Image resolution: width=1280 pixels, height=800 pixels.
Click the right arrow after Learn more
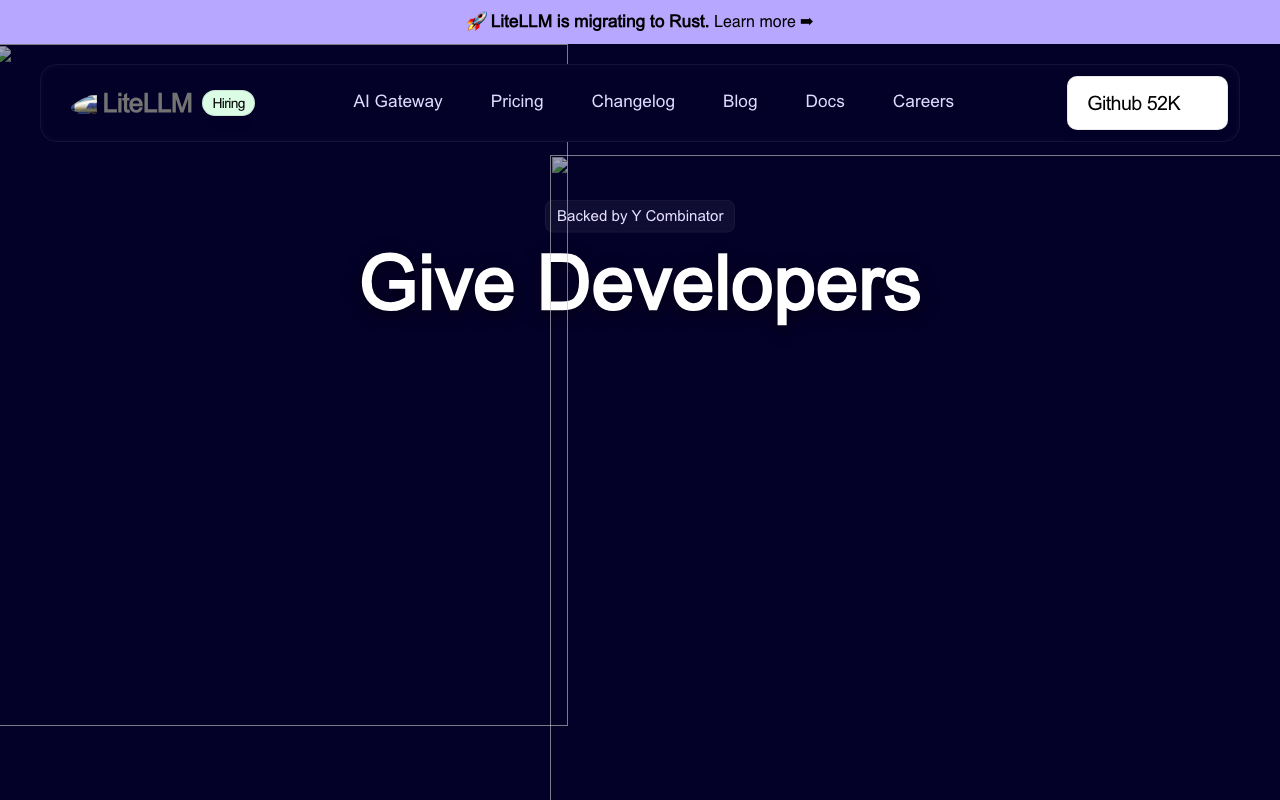(807, 22)
